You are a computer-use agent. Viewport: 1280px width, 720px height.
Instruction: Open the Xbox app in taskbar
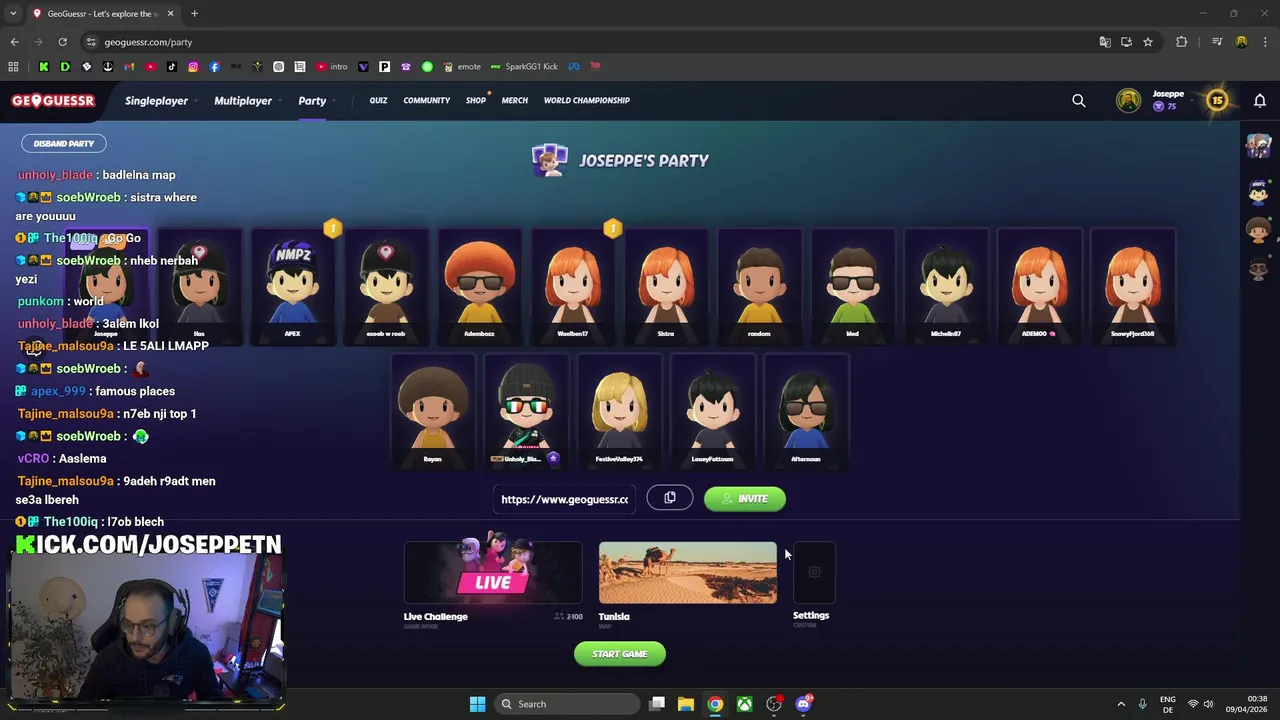click(745, 704)
